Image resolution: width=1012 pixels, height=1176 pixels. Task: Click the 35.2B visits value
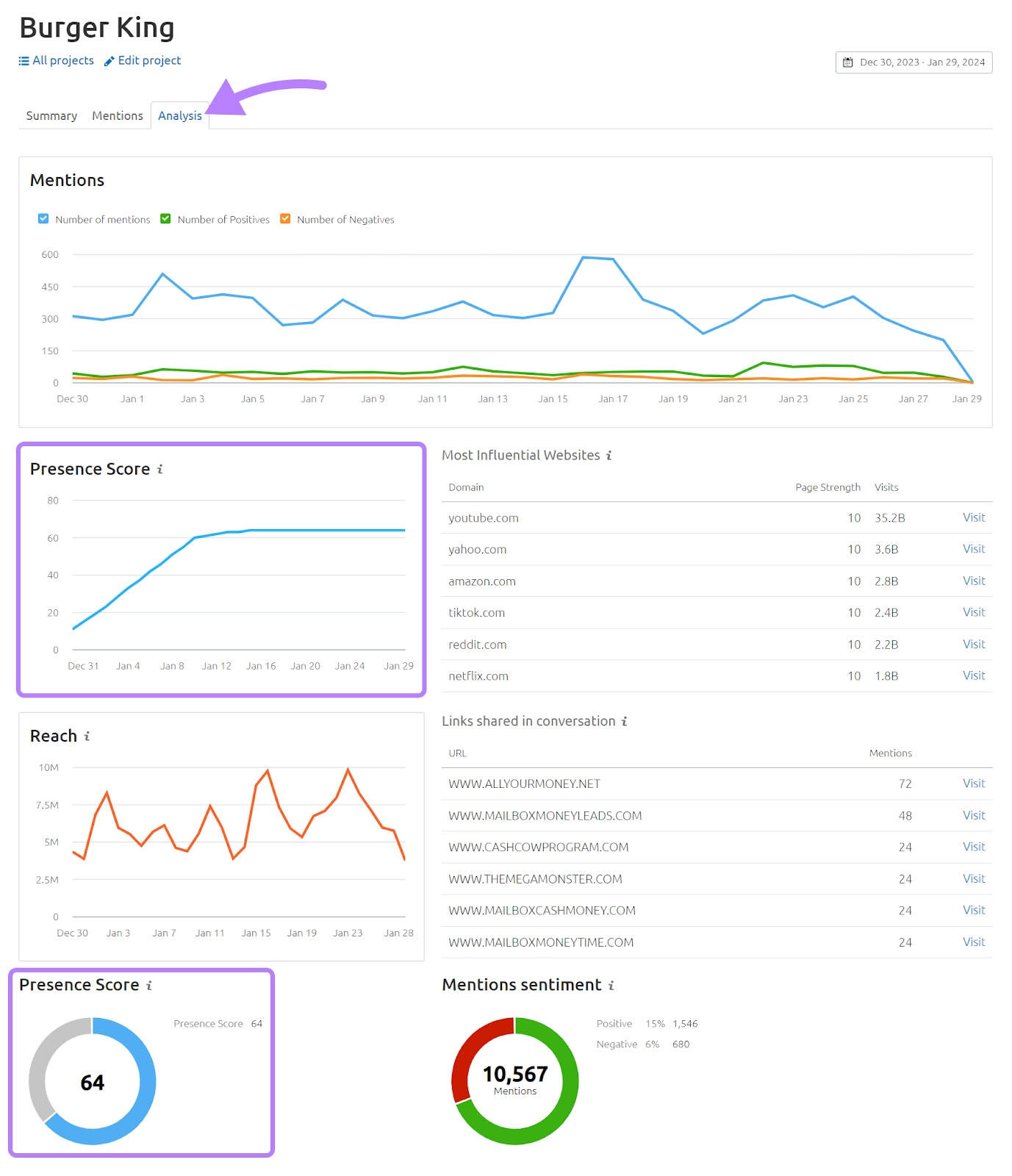(x=889, y=518)
